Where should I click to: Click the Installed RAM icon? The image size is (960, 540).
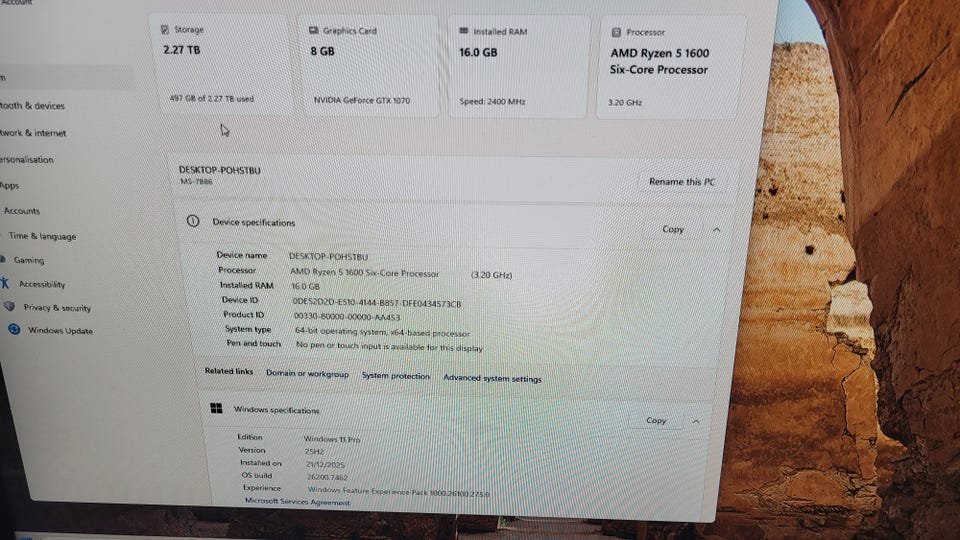click(463, 31)
